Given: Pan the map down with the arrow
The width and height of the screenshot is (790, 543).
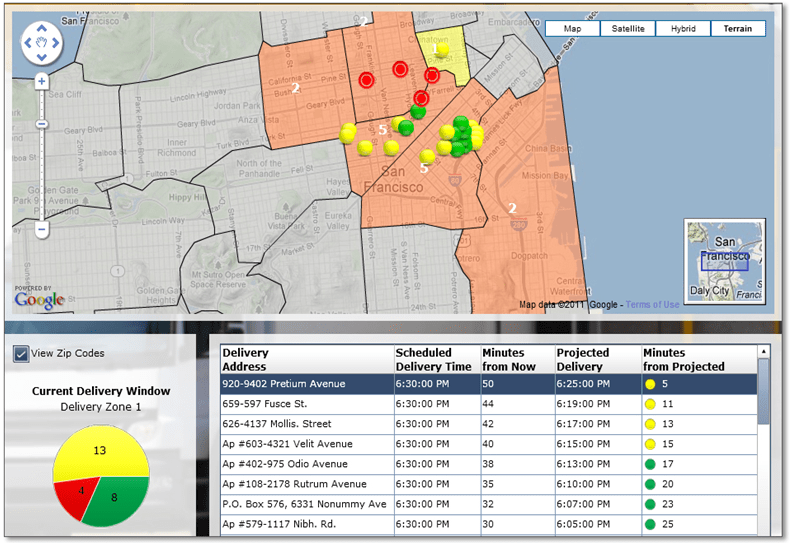Looking at the screenshot, I should pyautogui.click(x=42, y=57).
